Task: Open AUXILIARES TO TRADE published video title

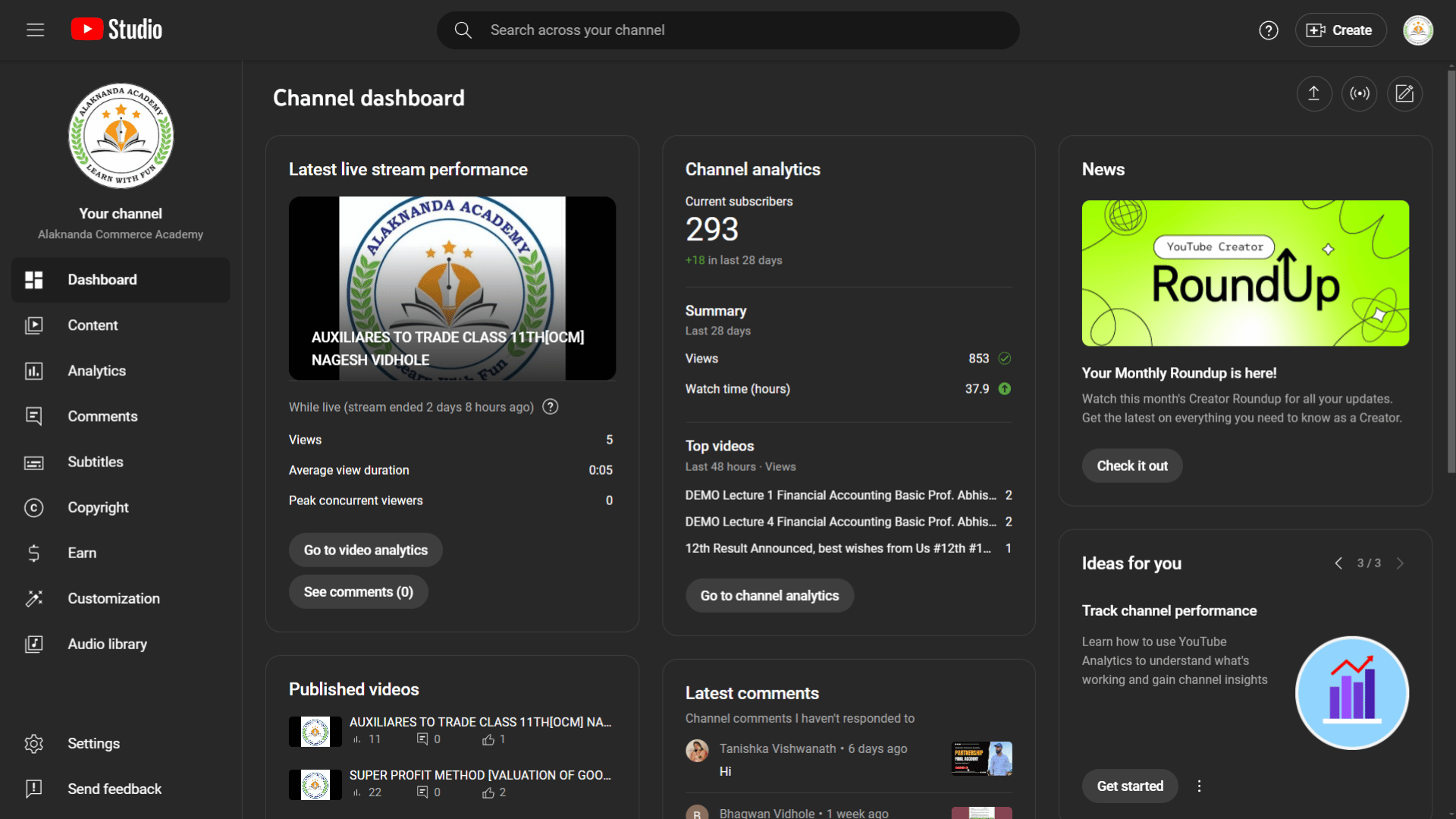Action: [x=480, y=723]
